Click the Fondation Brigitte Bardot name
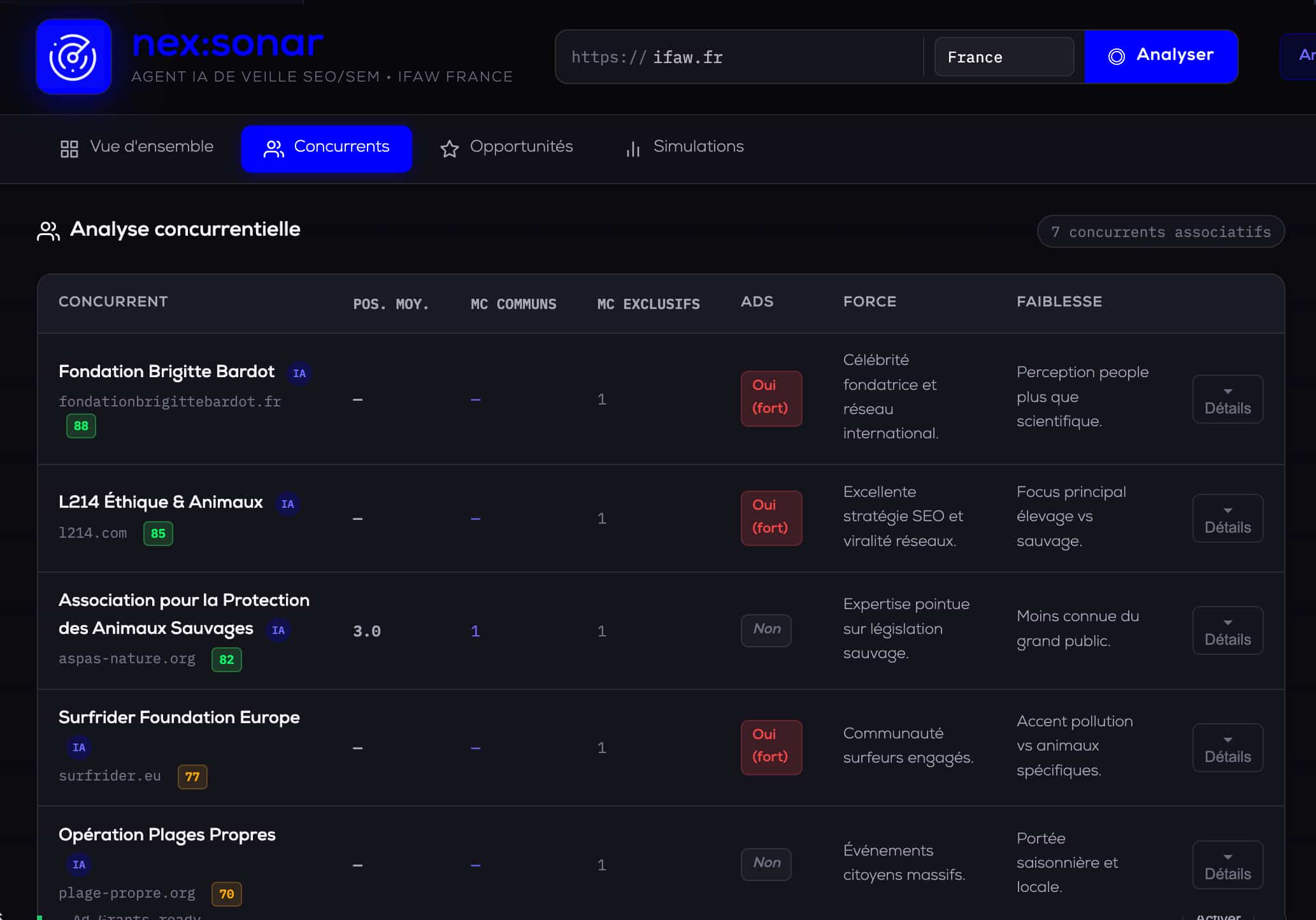 (167, 371)
